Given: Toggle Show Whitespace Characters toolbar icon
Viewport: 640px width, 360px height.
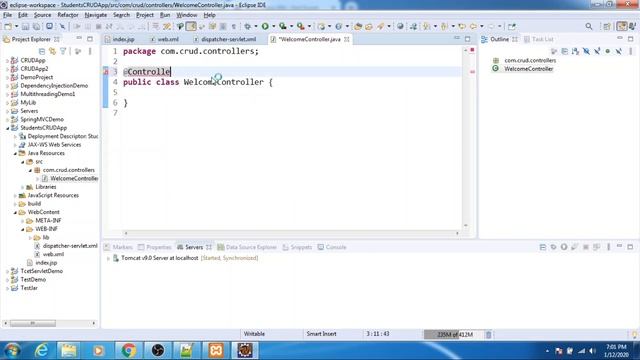Looking at the screenshot, I should [x=234, y=27].
